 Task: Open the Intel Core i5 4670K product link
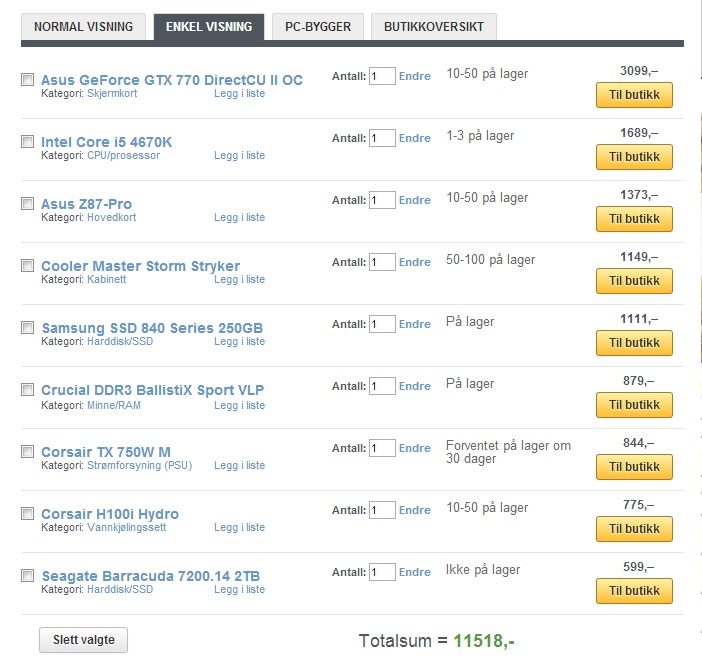[x=107, y=142]
